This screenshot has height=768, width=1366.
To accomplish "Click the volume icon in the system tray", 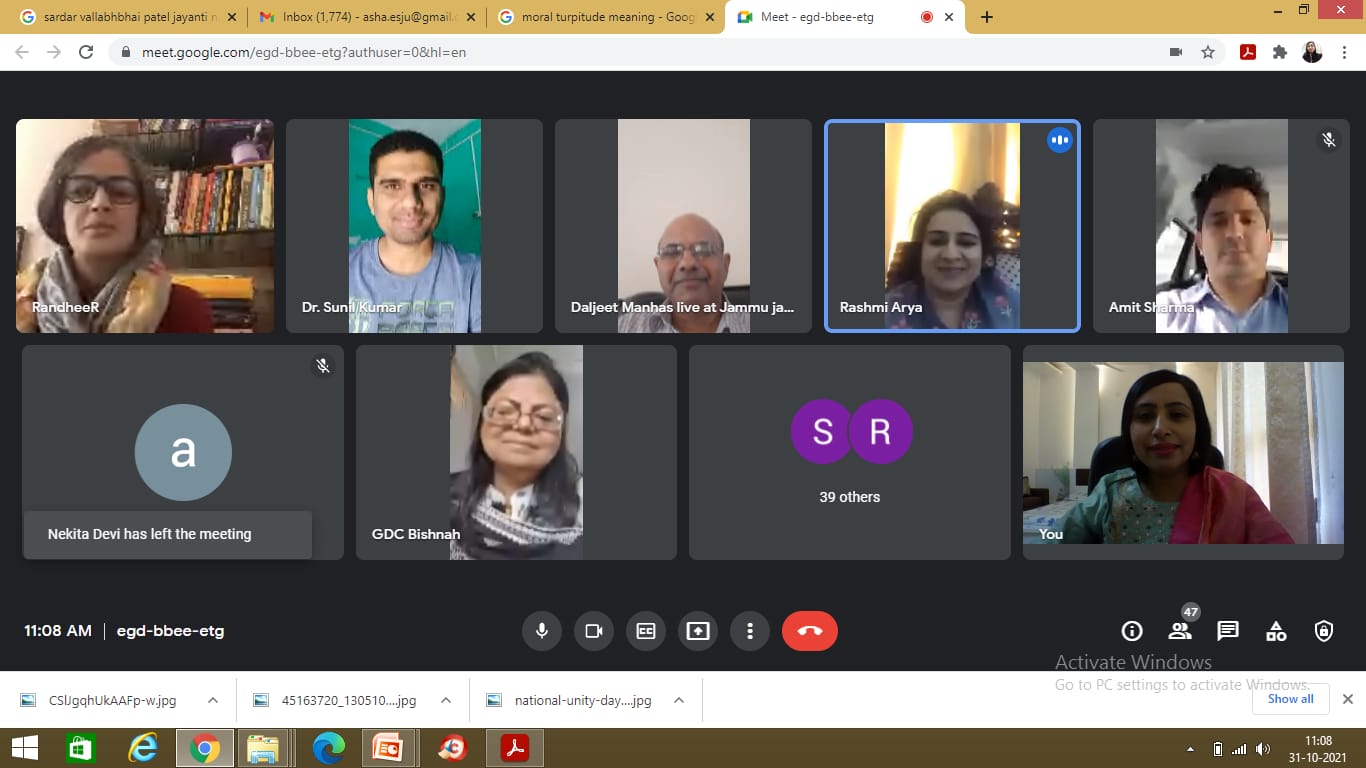I will click(1263, 749).
